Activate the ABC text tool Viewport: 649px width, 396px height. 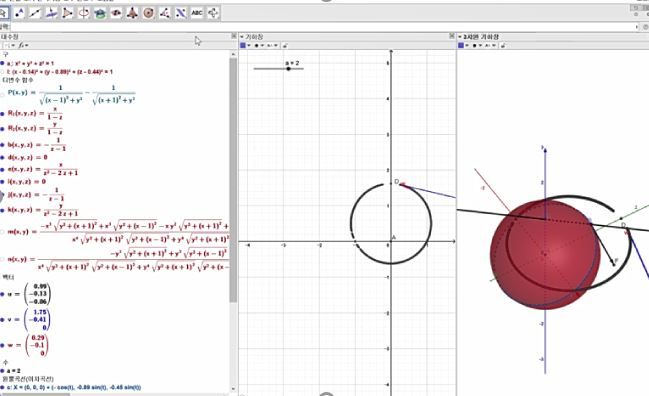(x=197, y=13)
